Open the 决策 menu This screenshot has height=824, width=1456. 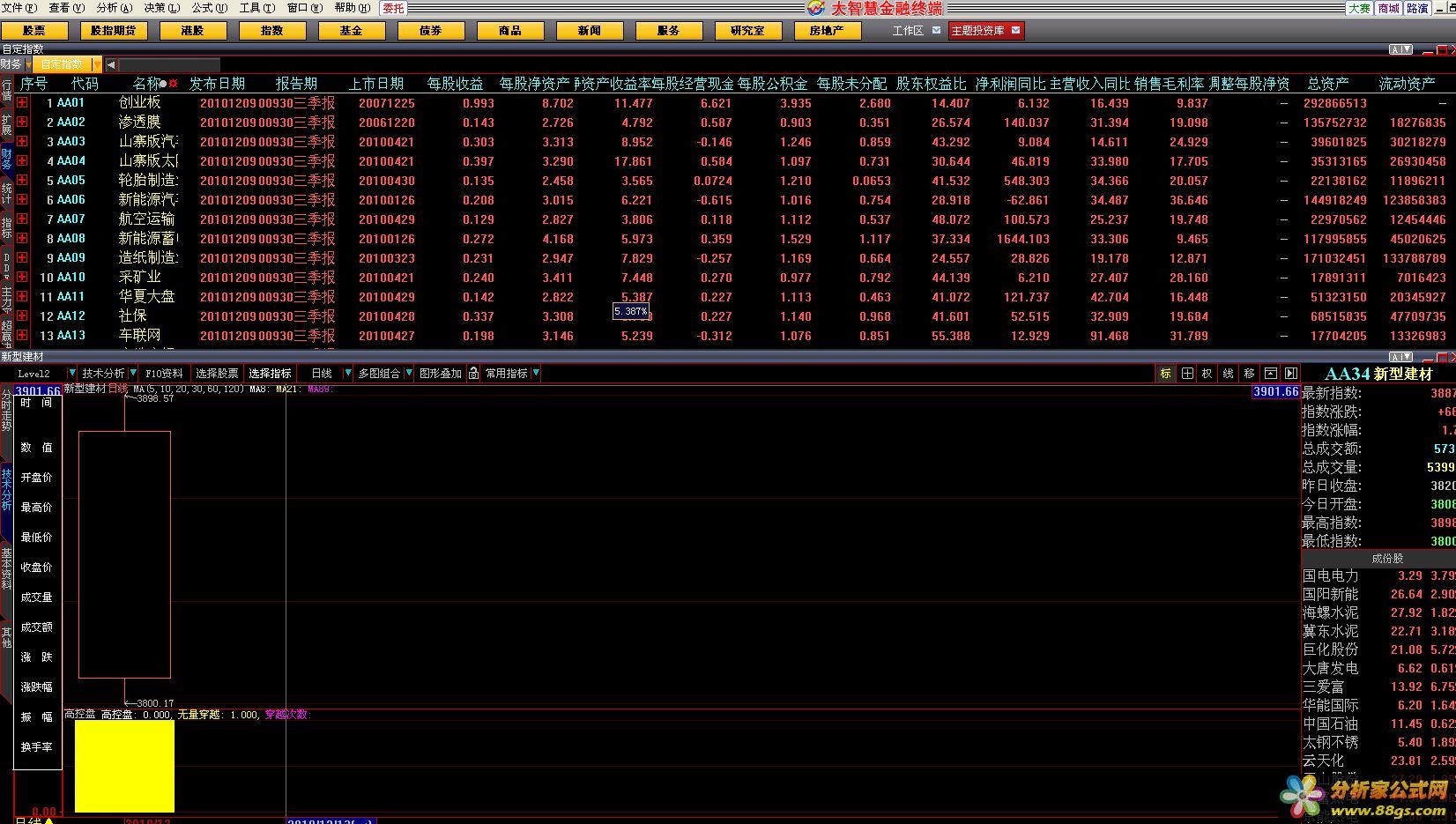tap(162, 8)
